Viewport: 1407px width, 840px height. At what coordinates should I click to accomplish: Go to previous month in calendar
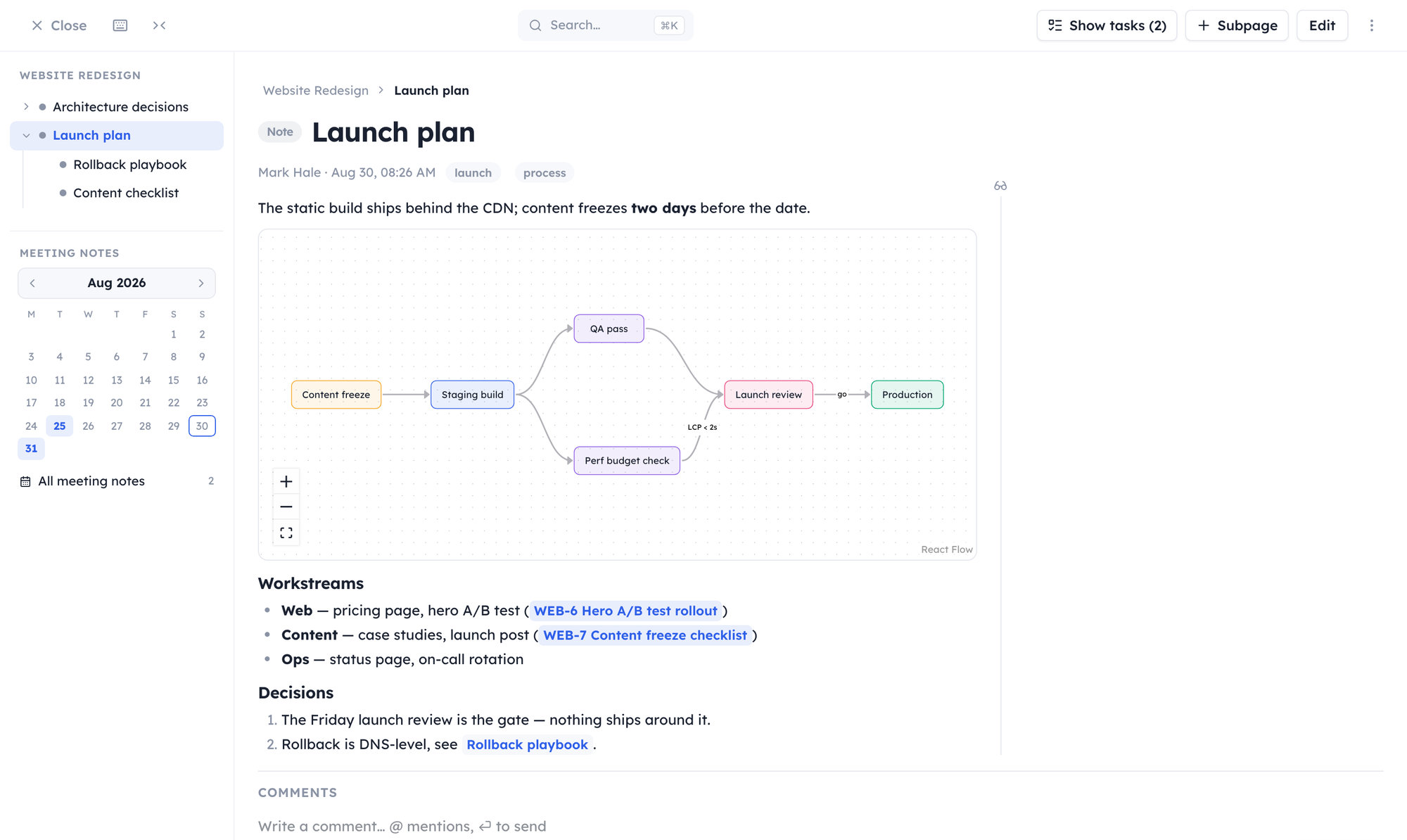tap(32, 283)
